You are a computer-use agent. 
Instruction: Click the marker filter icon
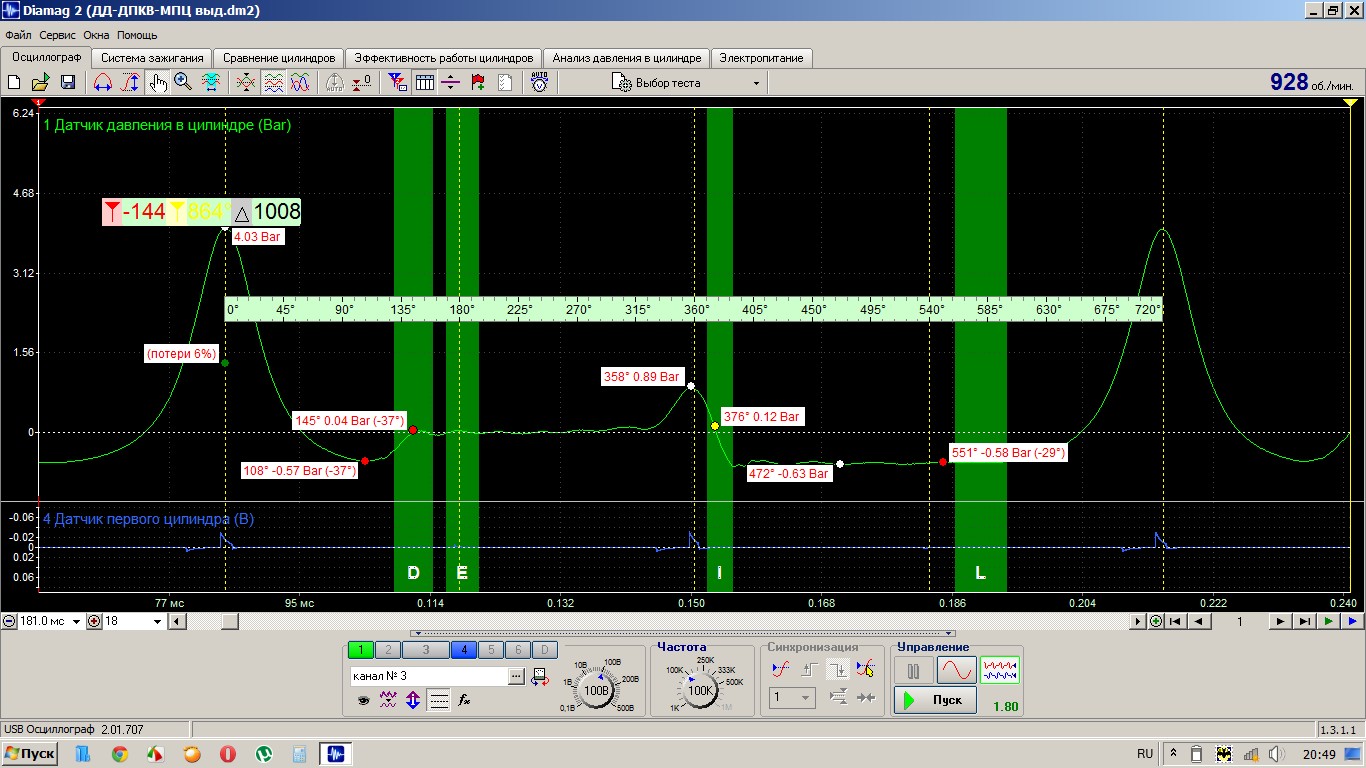click(x=397, y=83)
